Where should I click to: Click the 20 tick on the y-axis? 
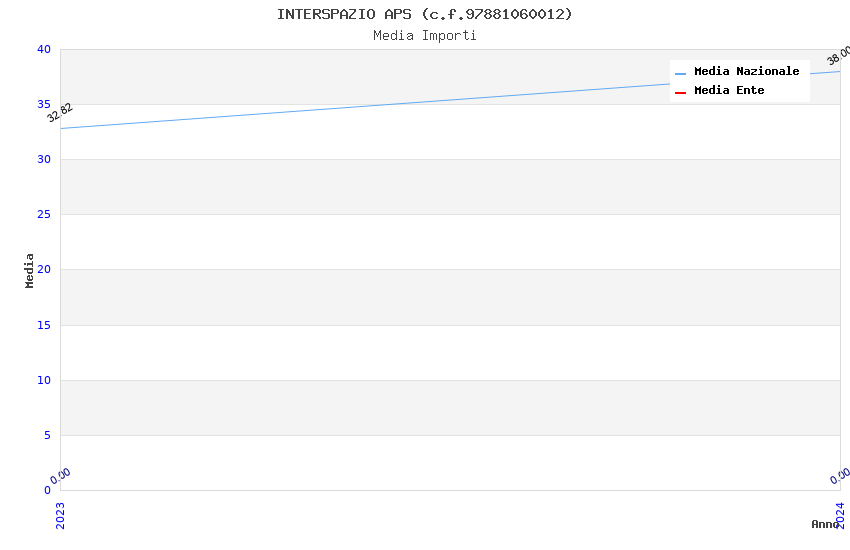tap(43, 270)
